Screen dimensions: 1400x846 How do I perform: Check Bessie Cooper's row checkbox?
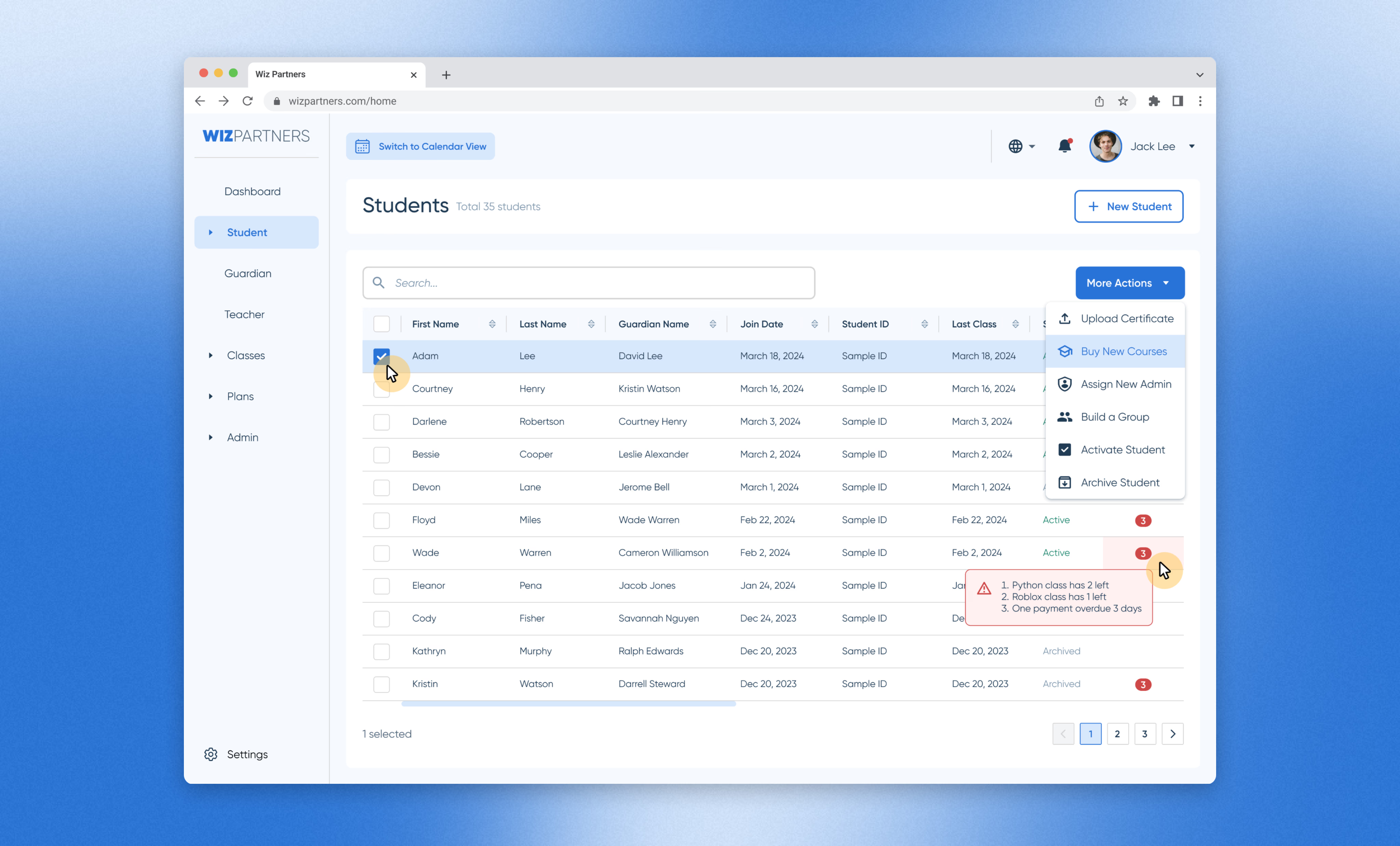pyautogui.click(x=381, y=455)
